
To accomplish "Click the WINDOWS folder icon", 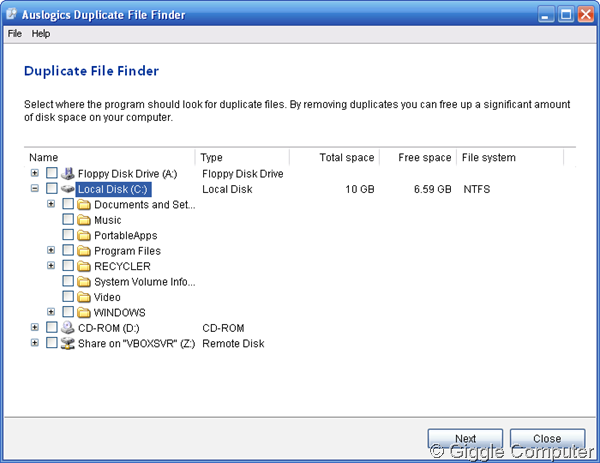I will 84,313.
